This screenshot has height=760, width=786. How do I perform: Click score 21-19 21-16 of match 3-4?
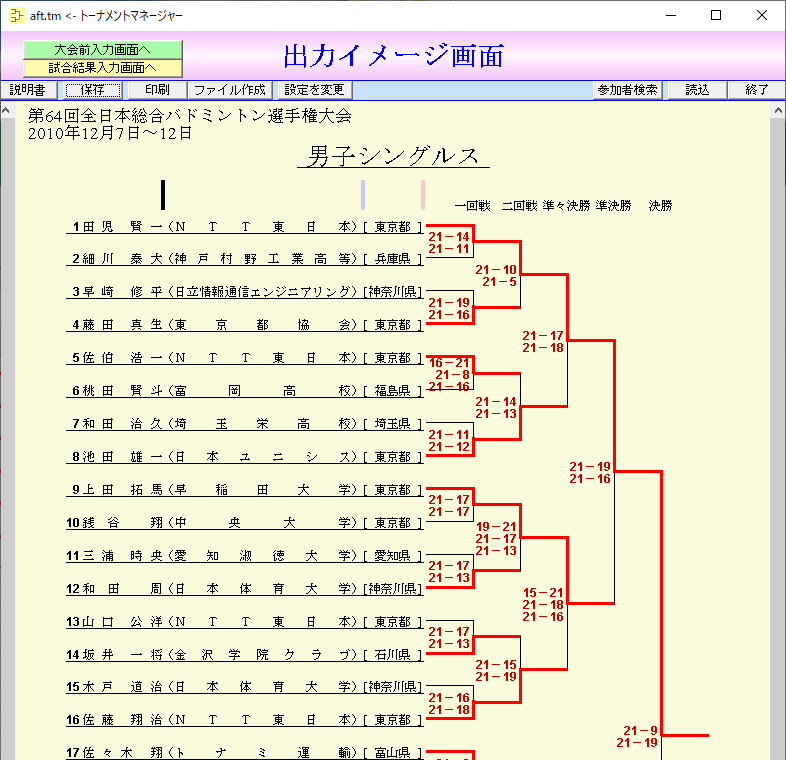pyautogui.click(x=449, y=309)
